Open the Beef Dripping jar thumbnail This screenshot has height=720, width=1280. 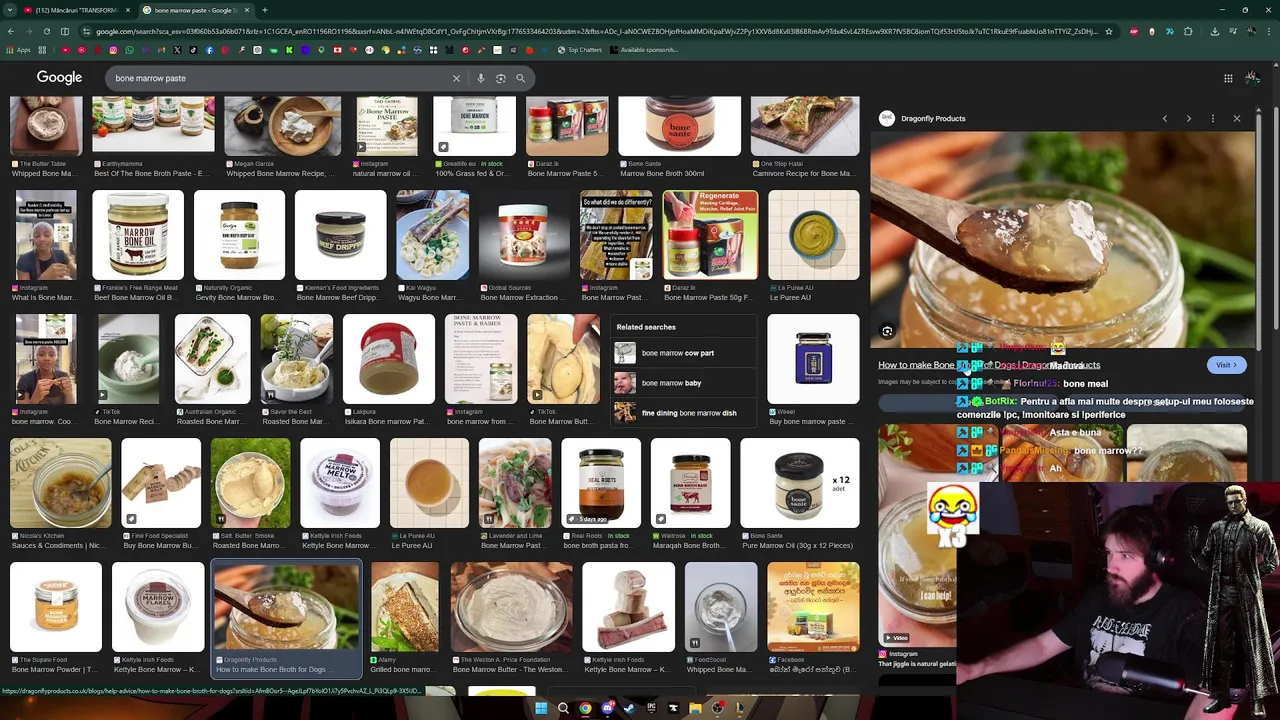(340, 235)
